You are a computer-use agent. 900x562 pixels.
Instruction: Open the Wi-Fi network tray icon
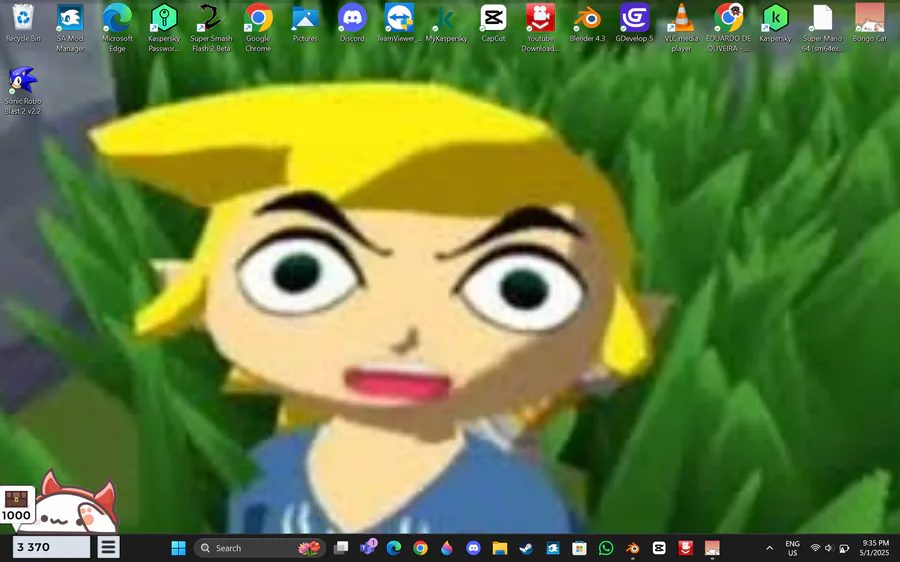click(815, 548)
